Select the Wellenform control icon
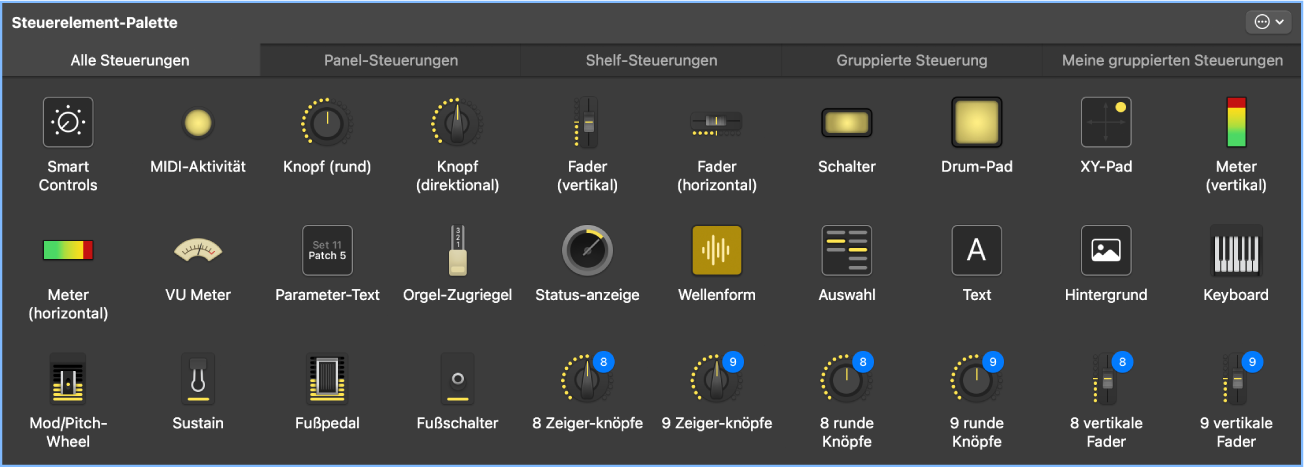The width and height of the screenshot is (1306, 468). point(717,251)
